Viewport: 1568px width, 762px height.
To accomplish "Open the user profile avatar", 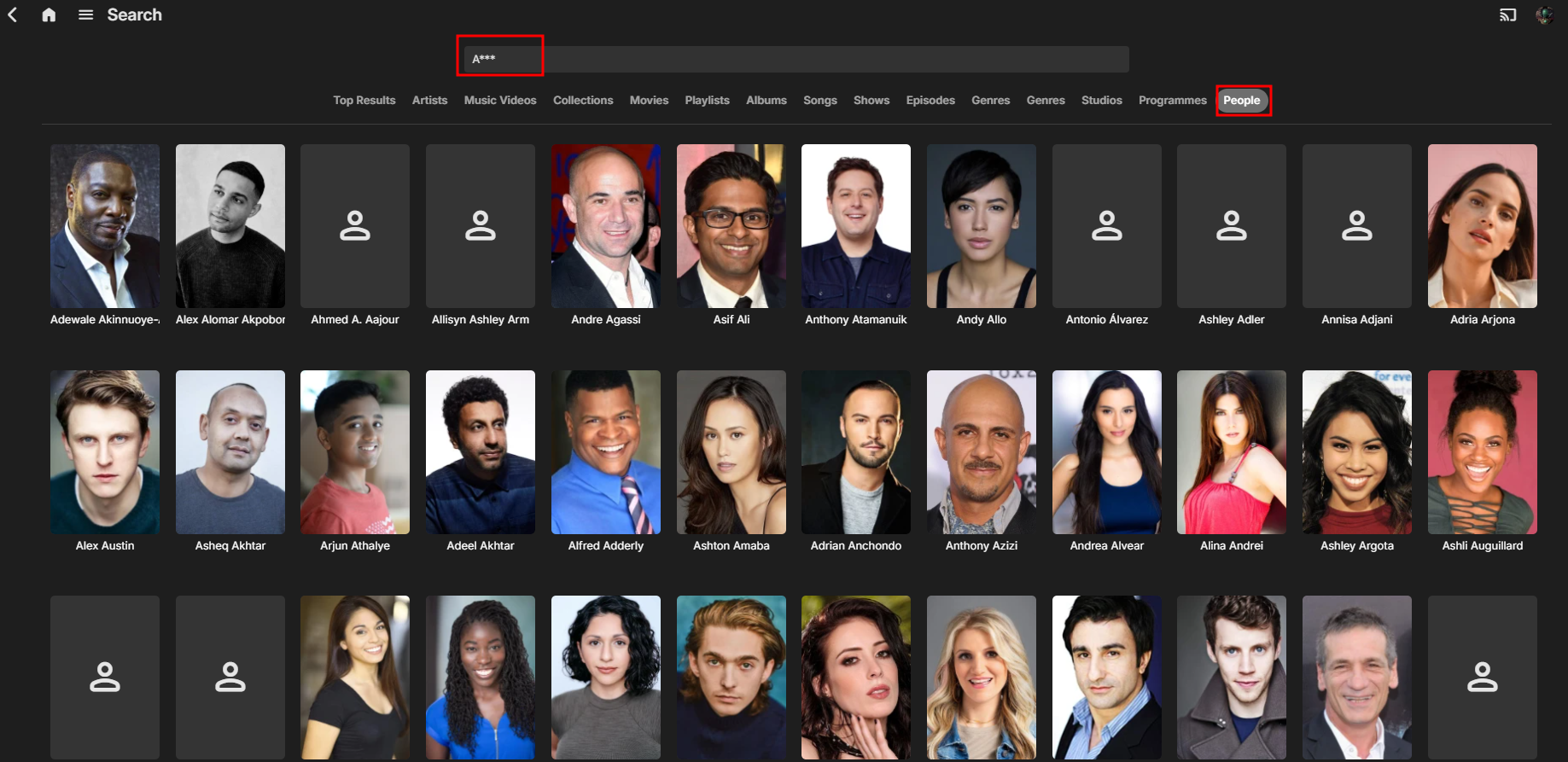I will tap(1544, 15).
